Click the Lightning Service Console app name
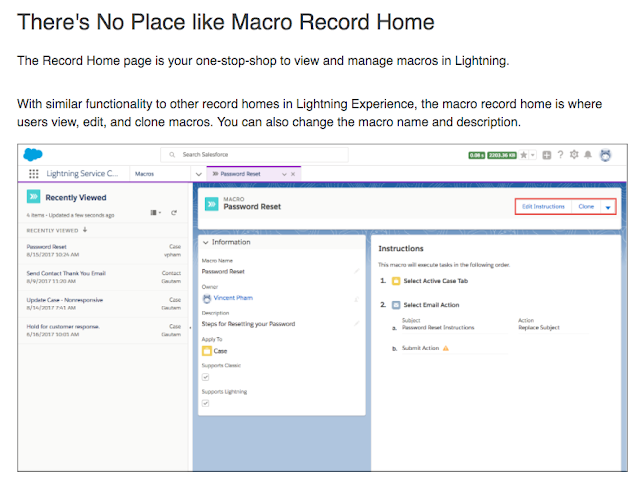Screen dimensions: 640x485 coord(82,174)
